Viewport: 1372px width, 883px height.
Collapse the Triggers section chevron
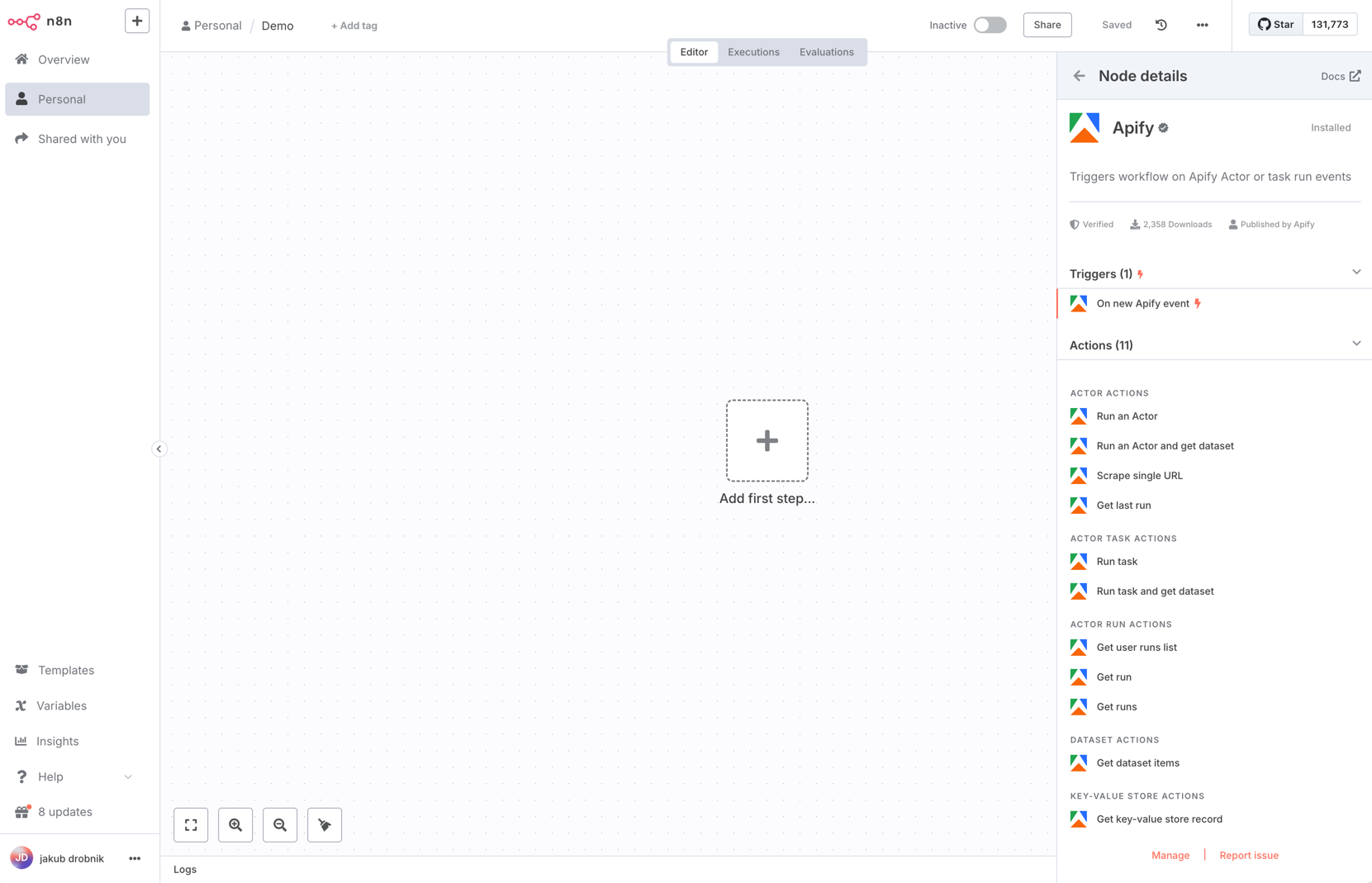coord(1355,273)
